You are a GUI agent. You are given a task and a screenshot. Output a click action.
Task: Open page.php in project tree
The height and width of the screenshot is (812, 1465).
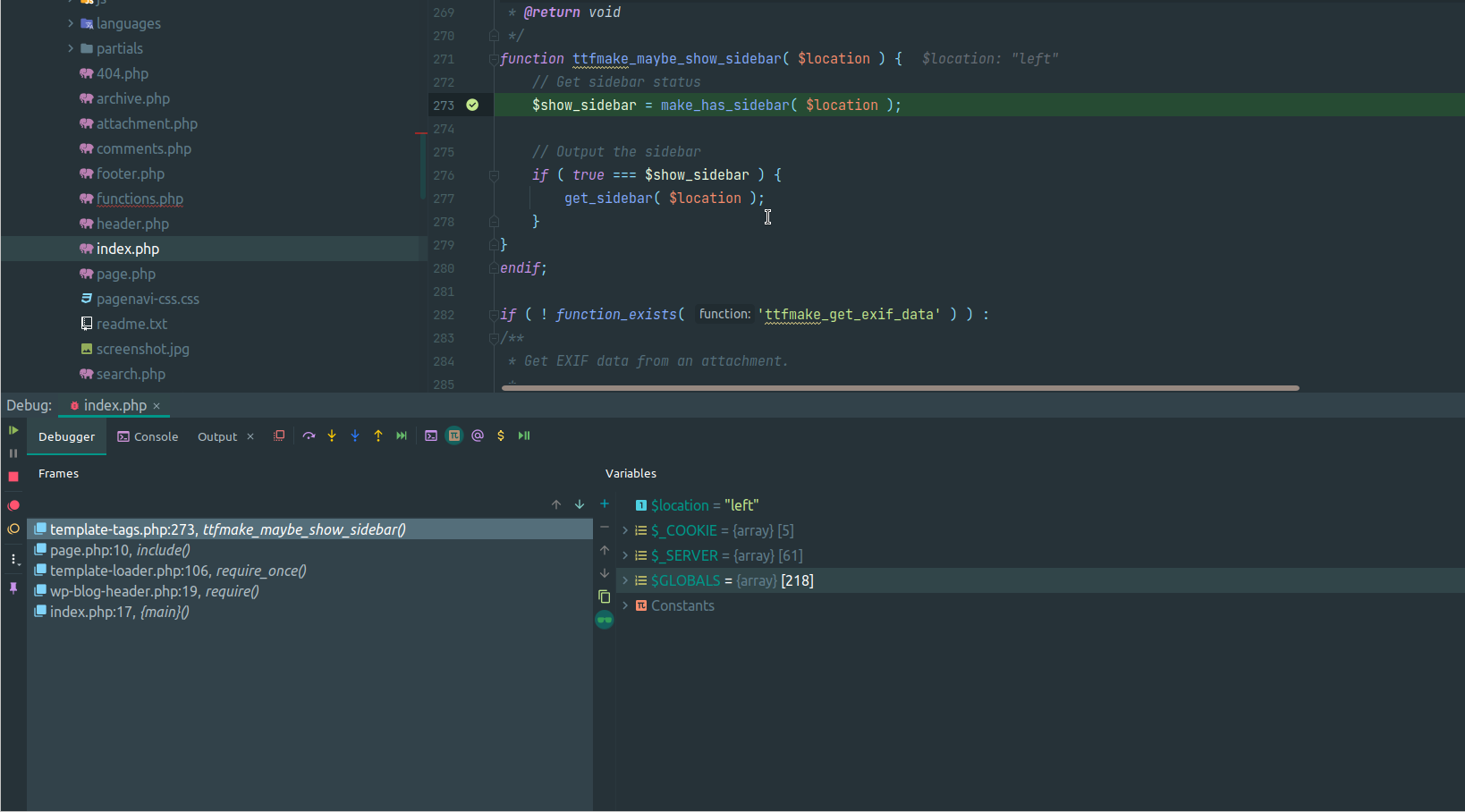[x=126, y=274]
